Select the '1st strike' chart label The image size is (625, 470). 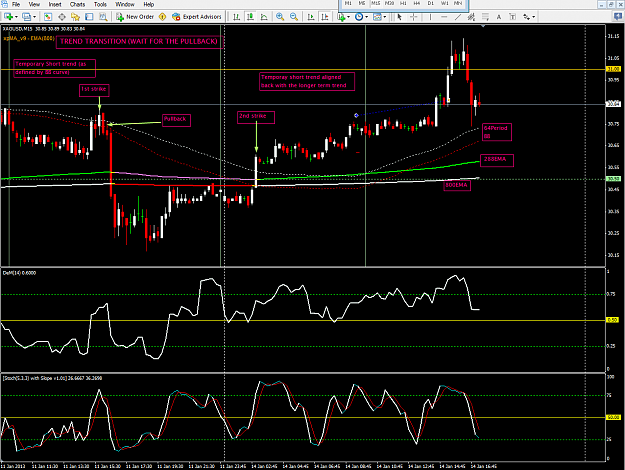[94, 90]
